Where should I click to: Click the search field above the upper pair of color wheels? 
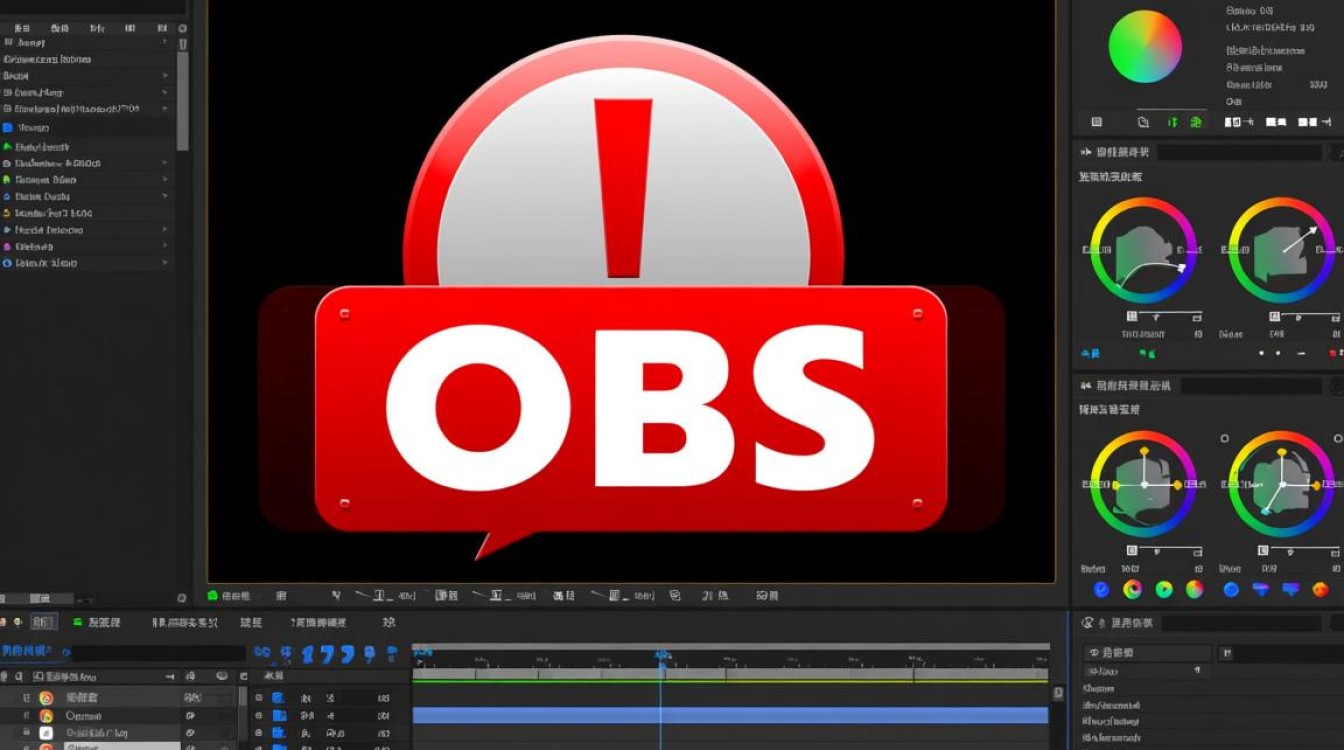pos(1240,153)
